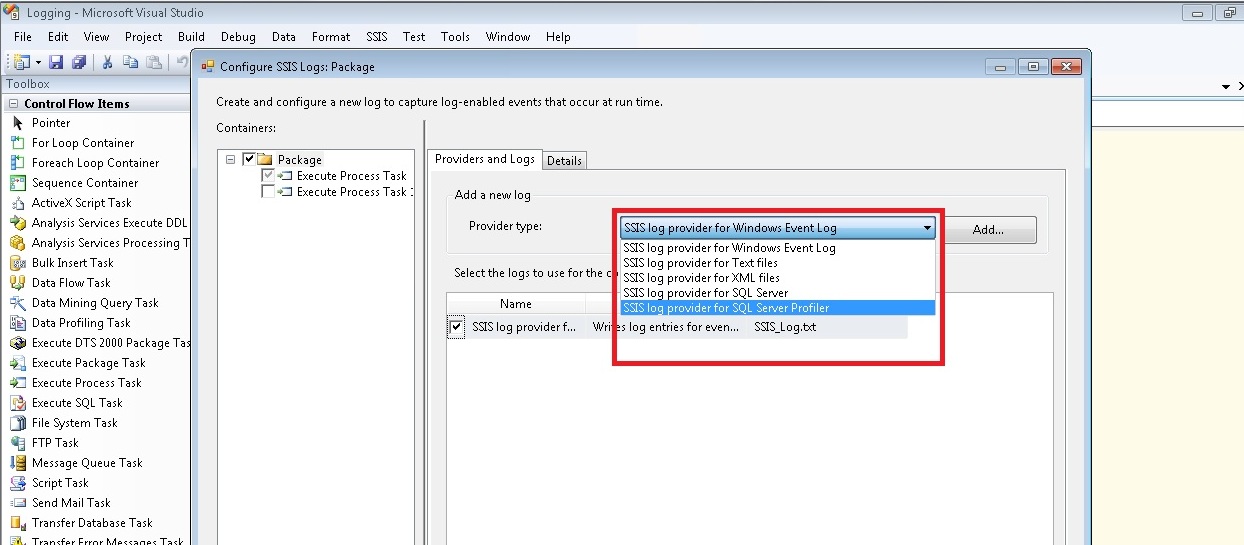This screenshot has width=1244, height=545.
Task: Click the Save icon in the toolbar
Action: pos(57,62)
